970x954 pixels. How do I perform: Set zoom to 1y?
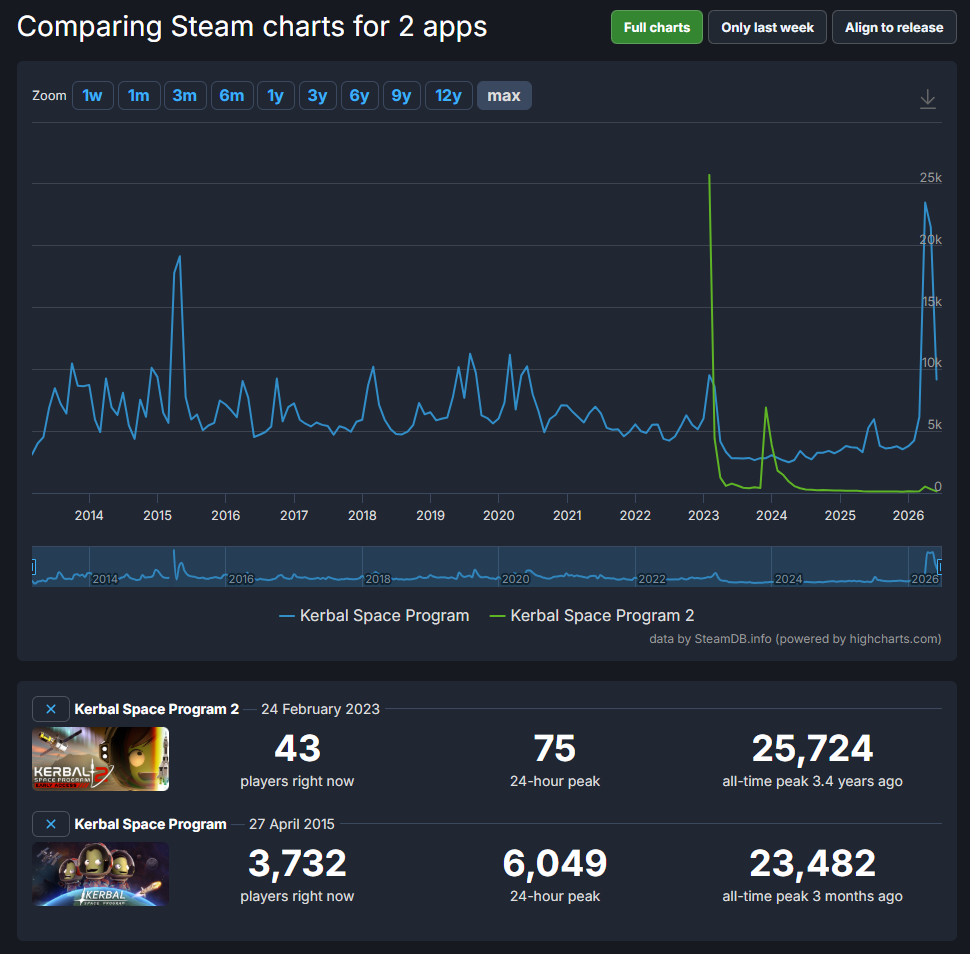tap(275, 95)
